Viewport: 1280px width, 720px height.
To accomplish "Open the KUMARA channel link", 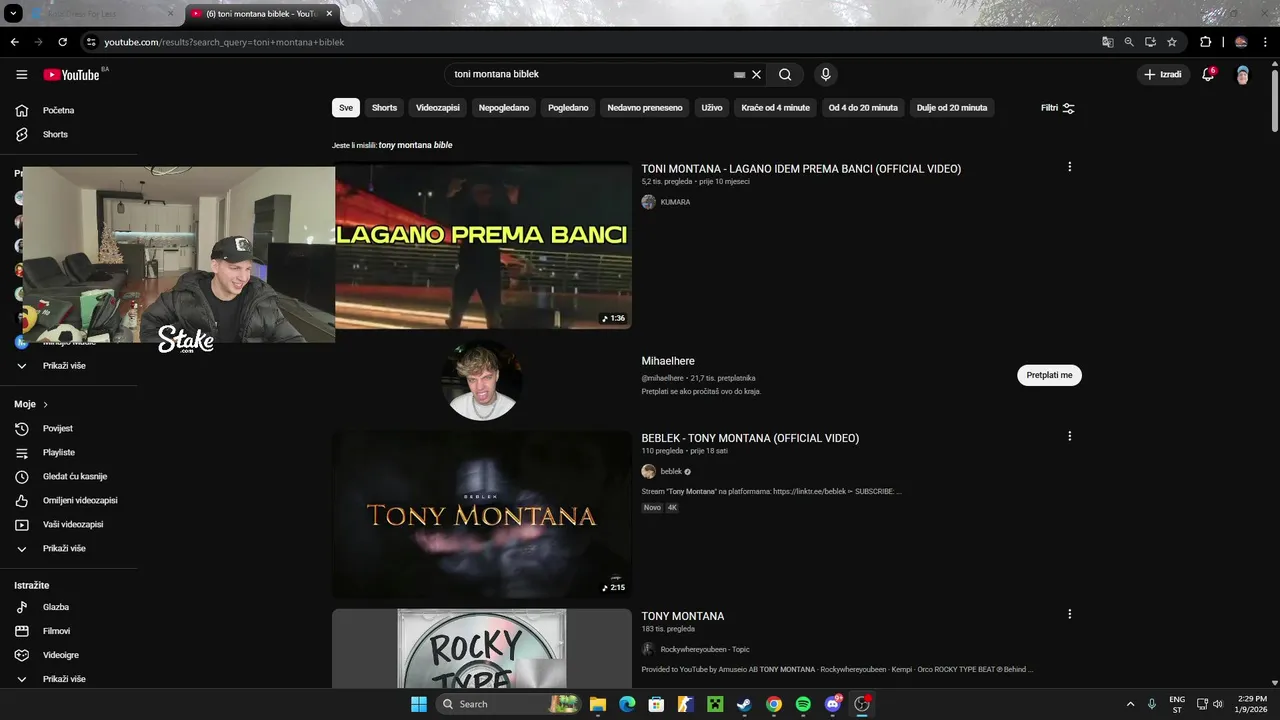I will tap(675, 202).
